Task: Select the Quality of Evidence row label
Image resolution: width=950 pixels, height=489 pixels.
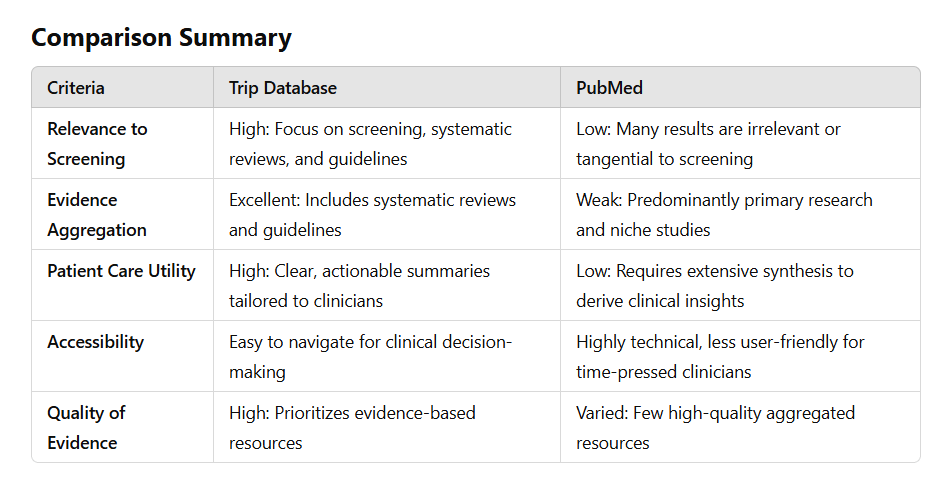Action: [x=86, y=428]
